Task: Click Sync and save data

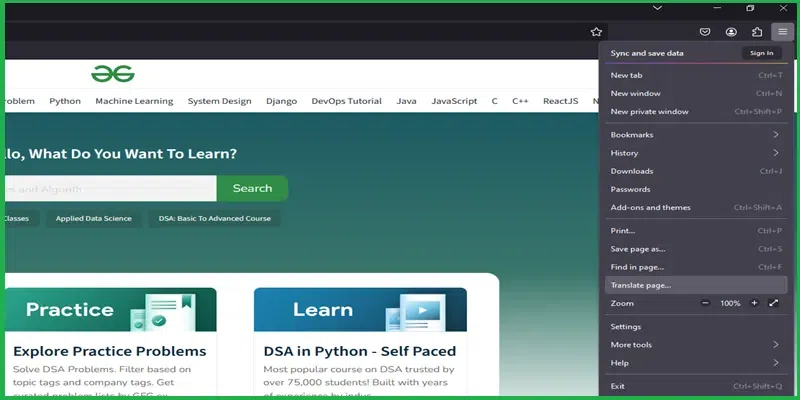Action: pos(647,53)
